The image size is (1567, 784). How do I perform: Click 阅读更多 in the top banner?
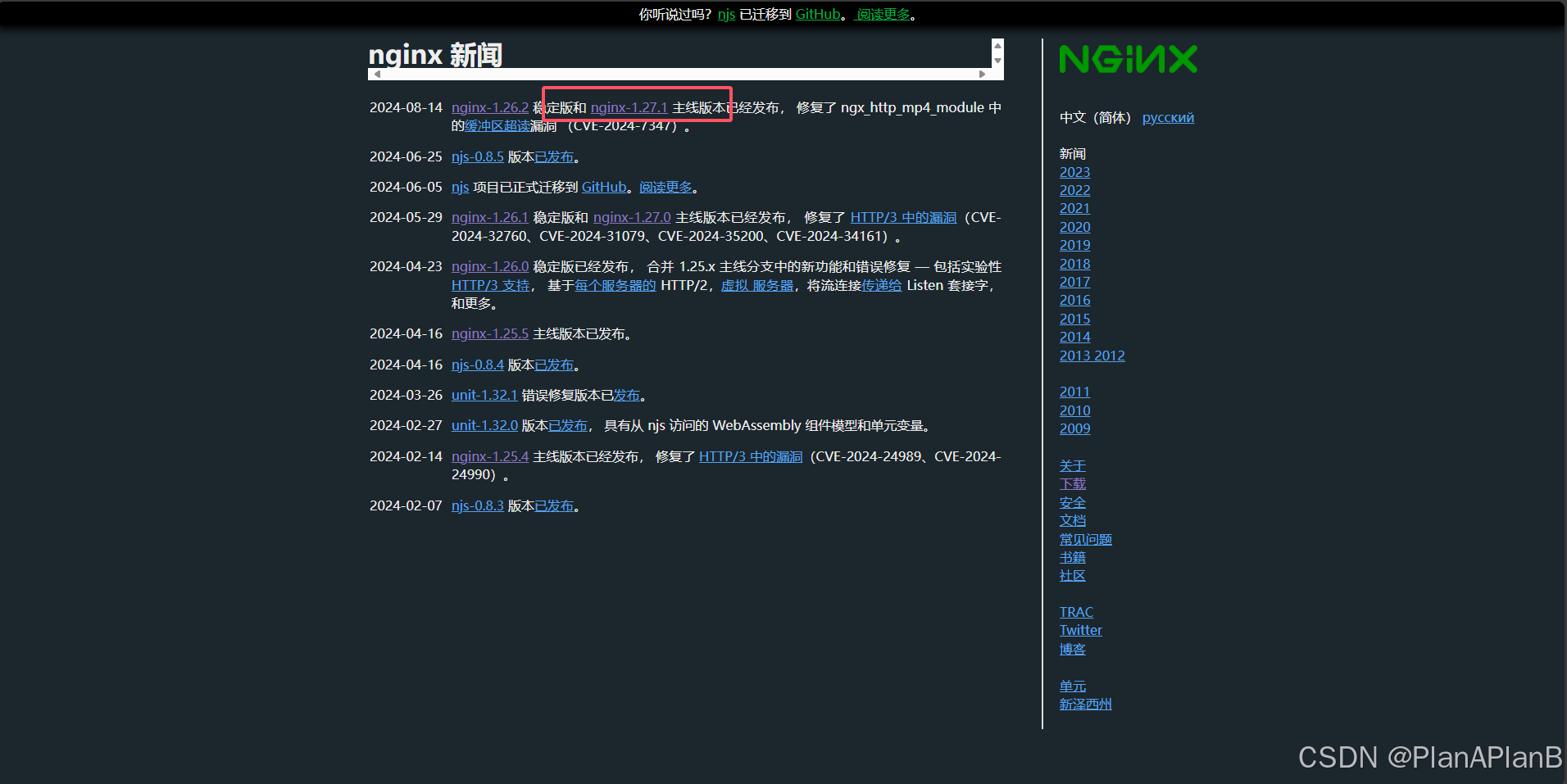coord(883,15)
